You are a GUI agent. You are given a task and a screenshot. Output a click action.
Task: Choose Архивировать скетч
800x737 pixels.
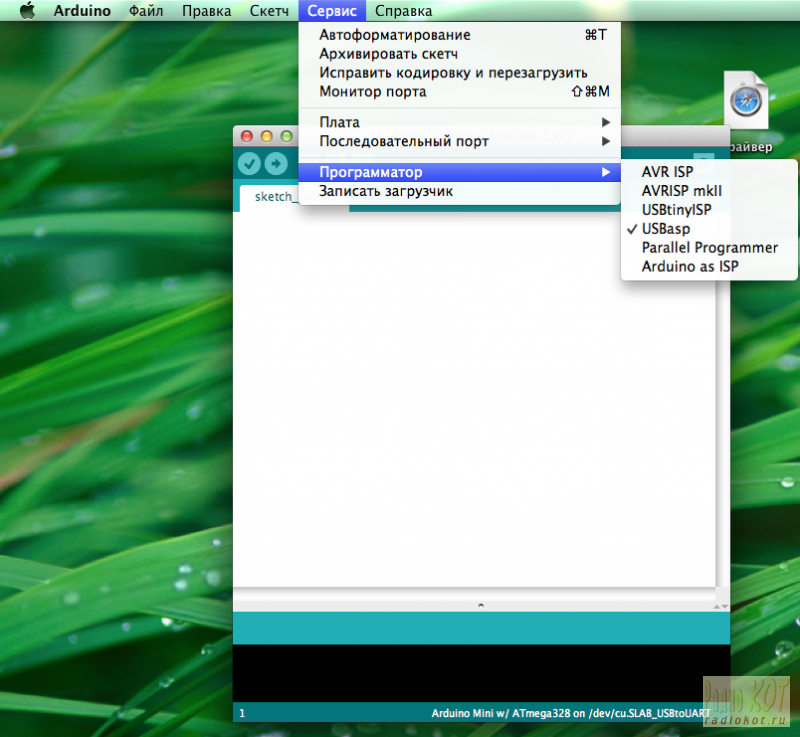tap(460, 54)
